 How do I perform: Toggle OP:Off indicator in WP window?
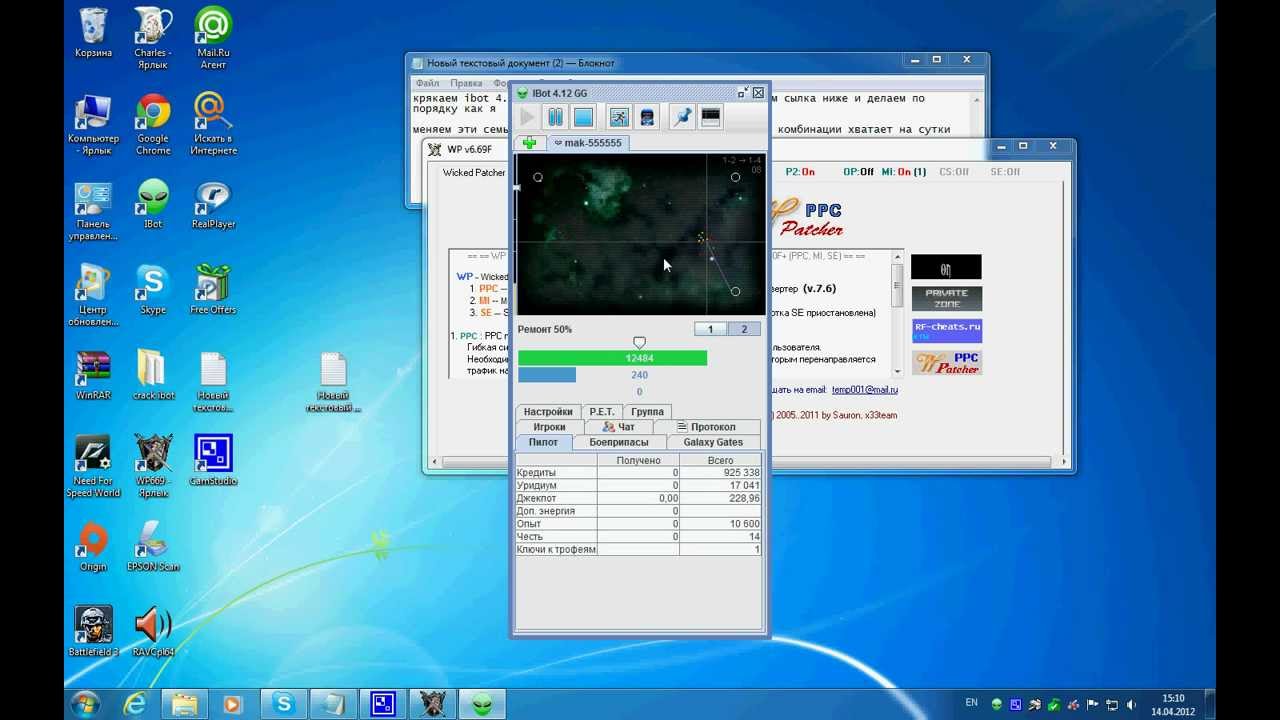pyautogui.click(x=858, y=172)
